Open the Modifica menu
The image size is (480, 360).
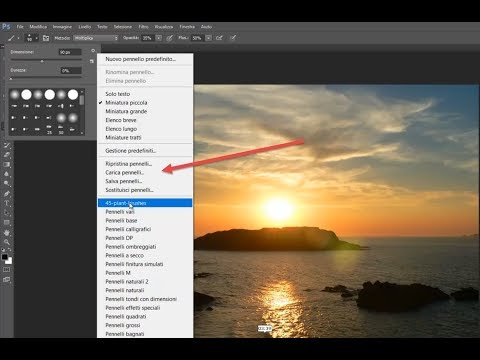[38, 27]
